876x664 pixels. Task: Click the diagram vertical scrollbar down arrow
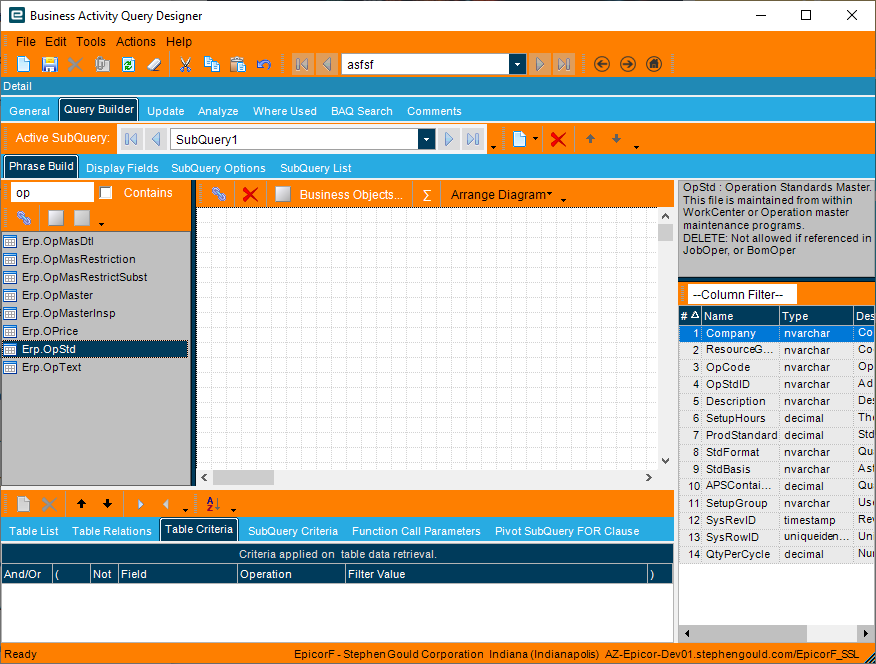point(665,461)
